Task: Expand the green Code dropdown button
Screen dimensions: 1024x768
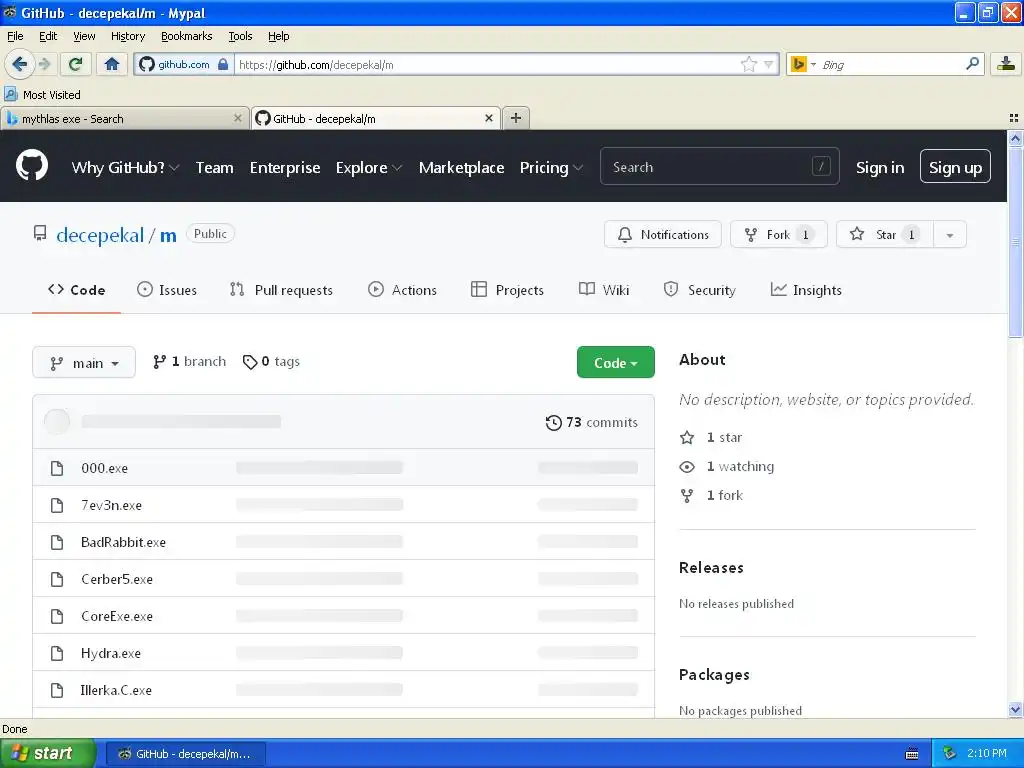Action: (615, 362)
